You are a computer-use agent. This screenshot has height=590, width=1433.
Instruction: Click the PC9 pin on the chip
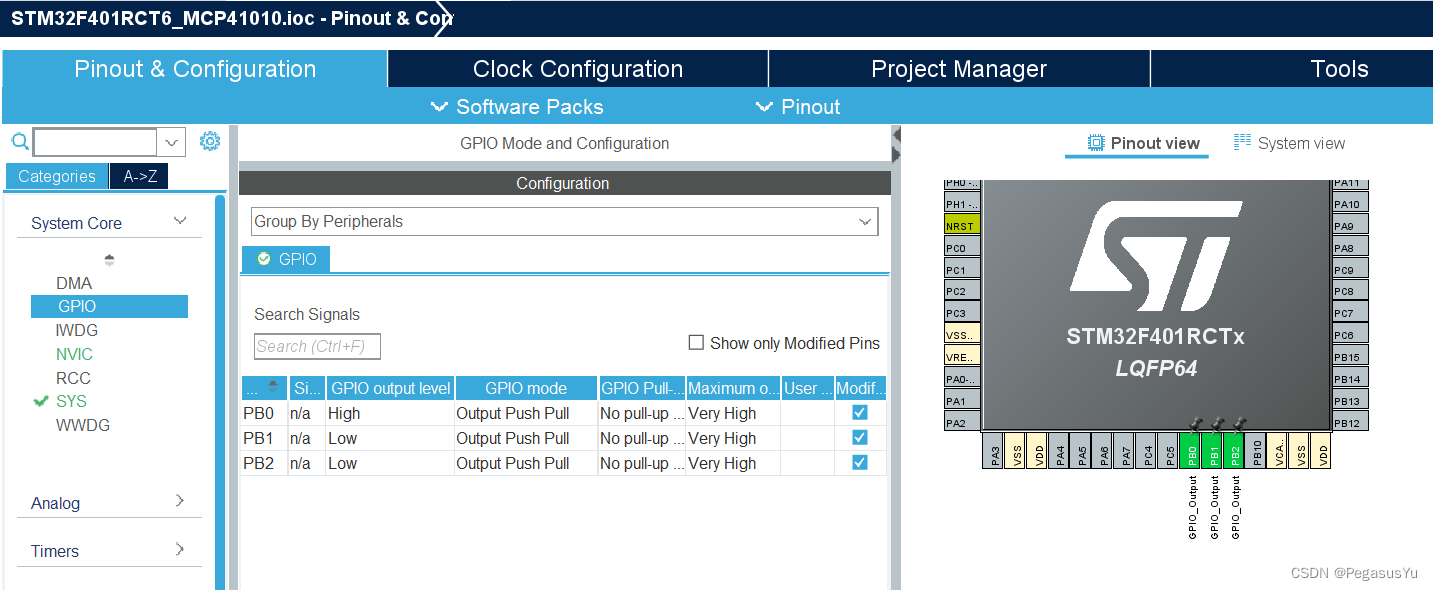[x=1349, y=270]
